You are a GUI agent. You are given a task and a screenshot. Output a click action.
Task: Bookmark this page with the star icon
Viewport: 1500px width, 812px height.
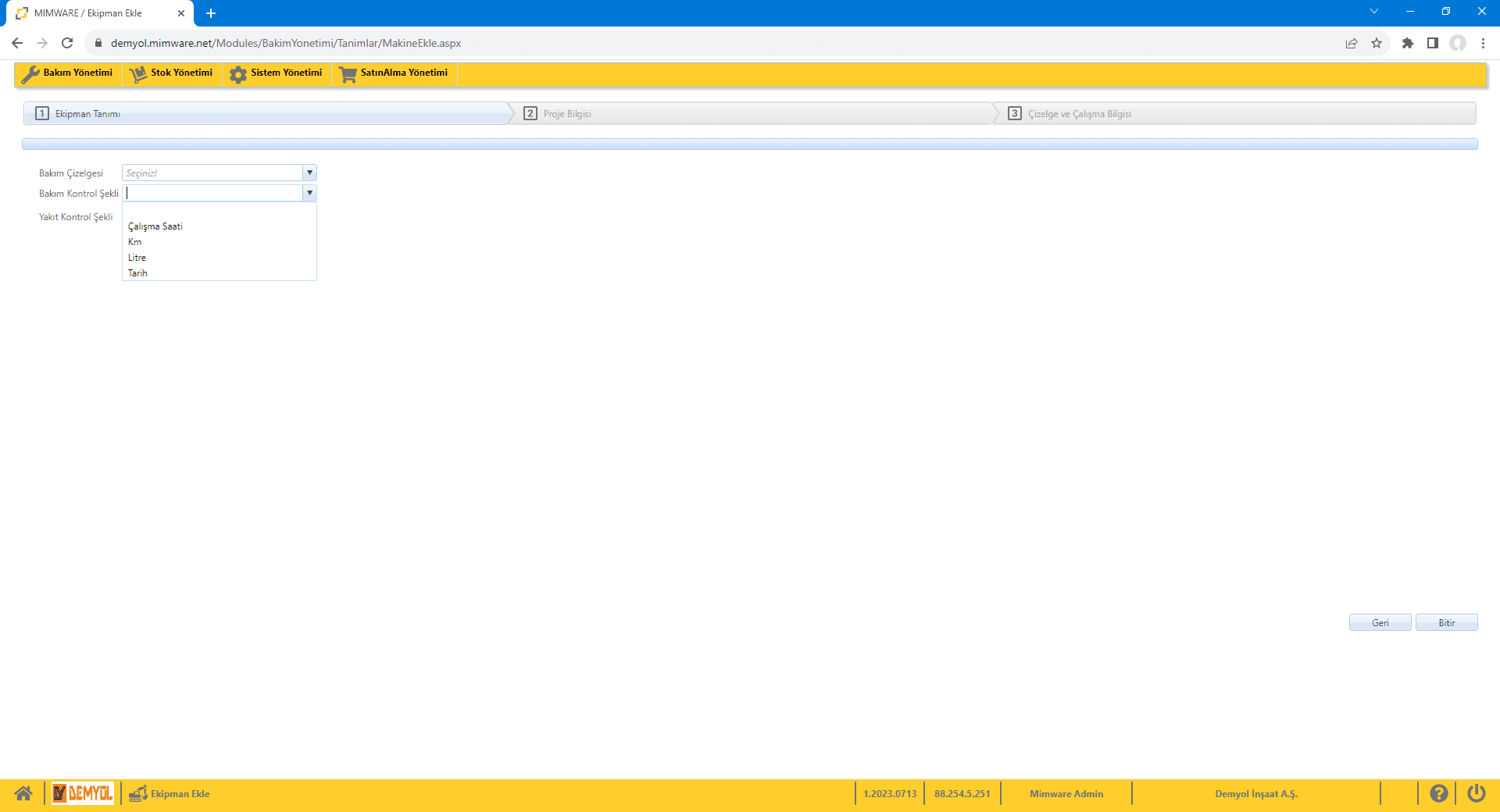coord(1377,43)
